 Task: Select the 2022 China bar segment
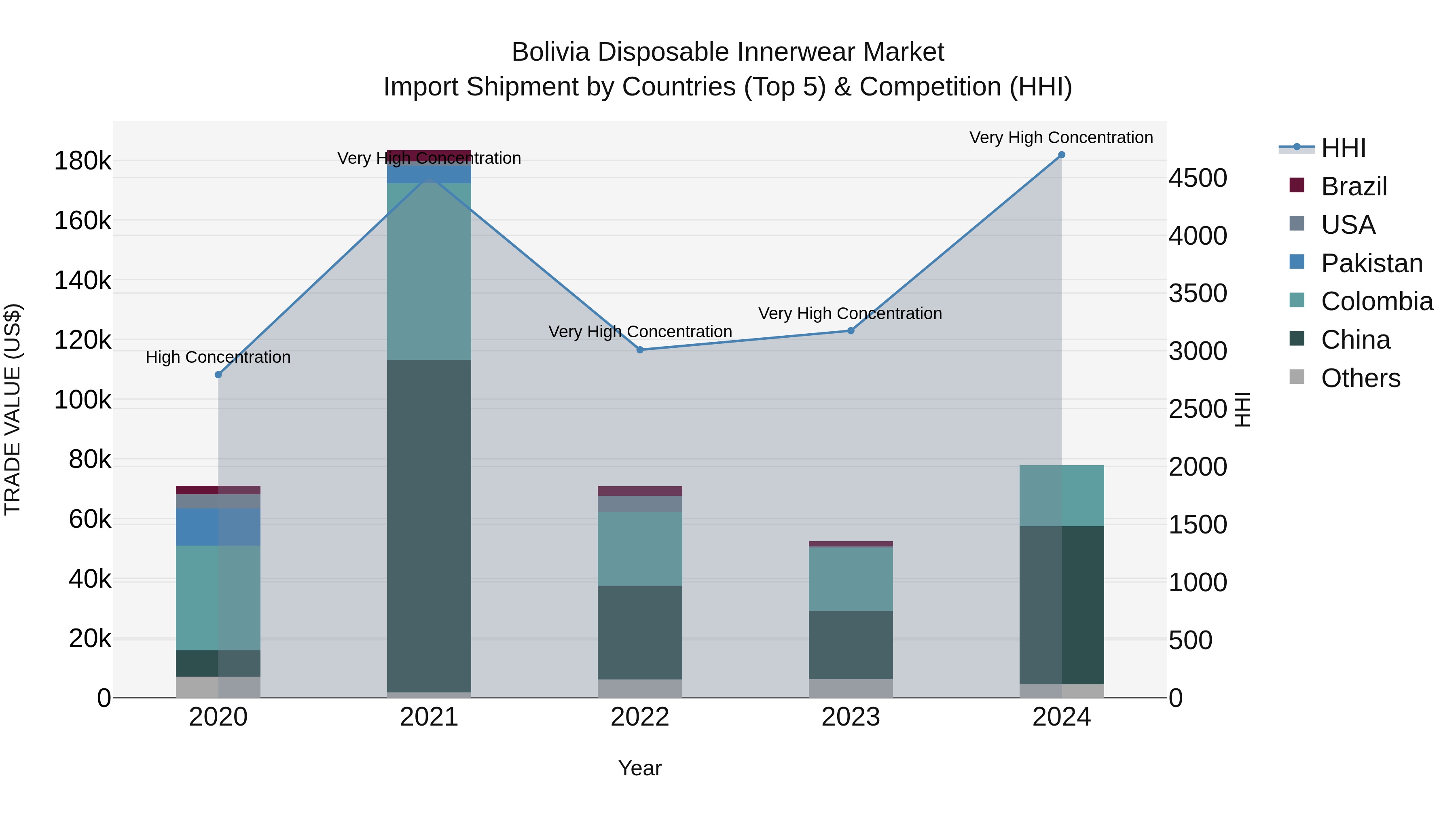tap(640, 633)
